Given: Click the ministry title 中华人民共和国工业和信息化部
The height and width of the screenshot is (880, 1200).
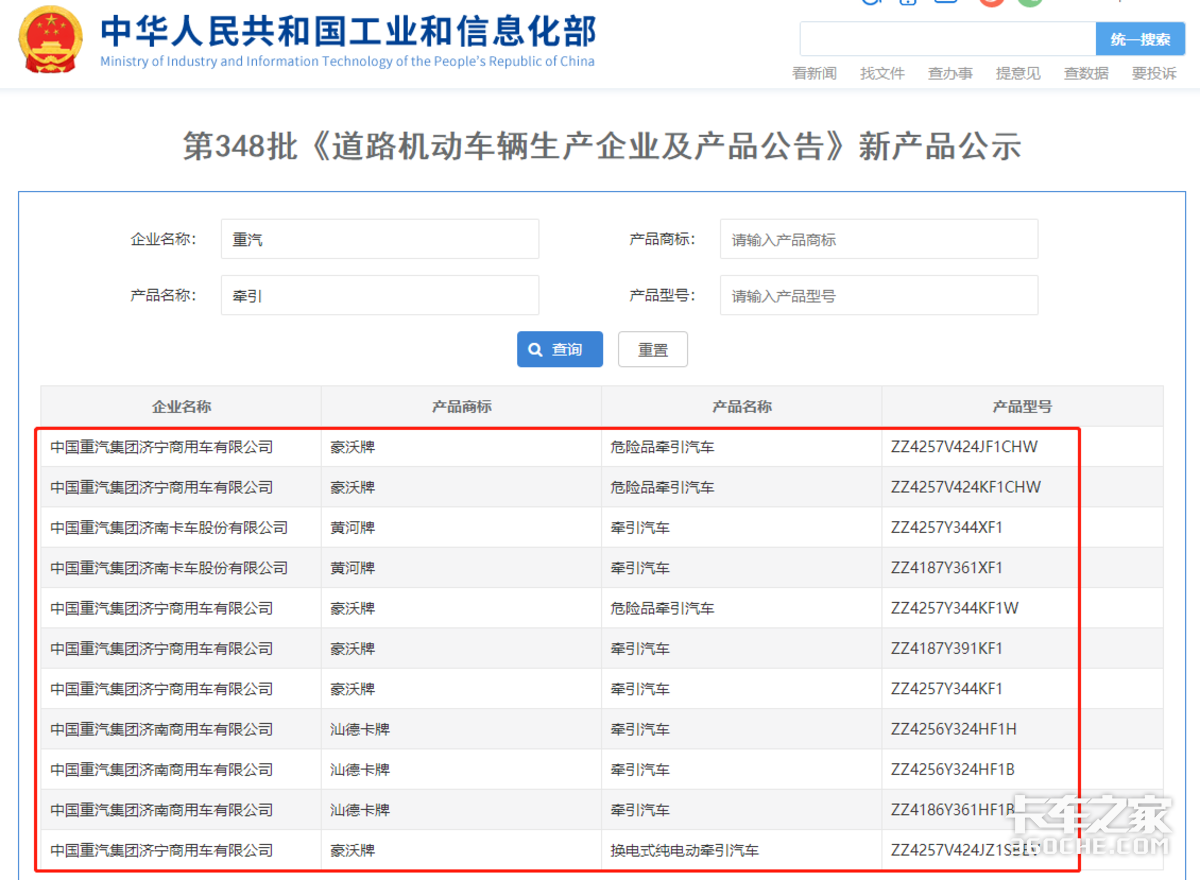Looking at the screenshot, I should (x=348, y=32).
